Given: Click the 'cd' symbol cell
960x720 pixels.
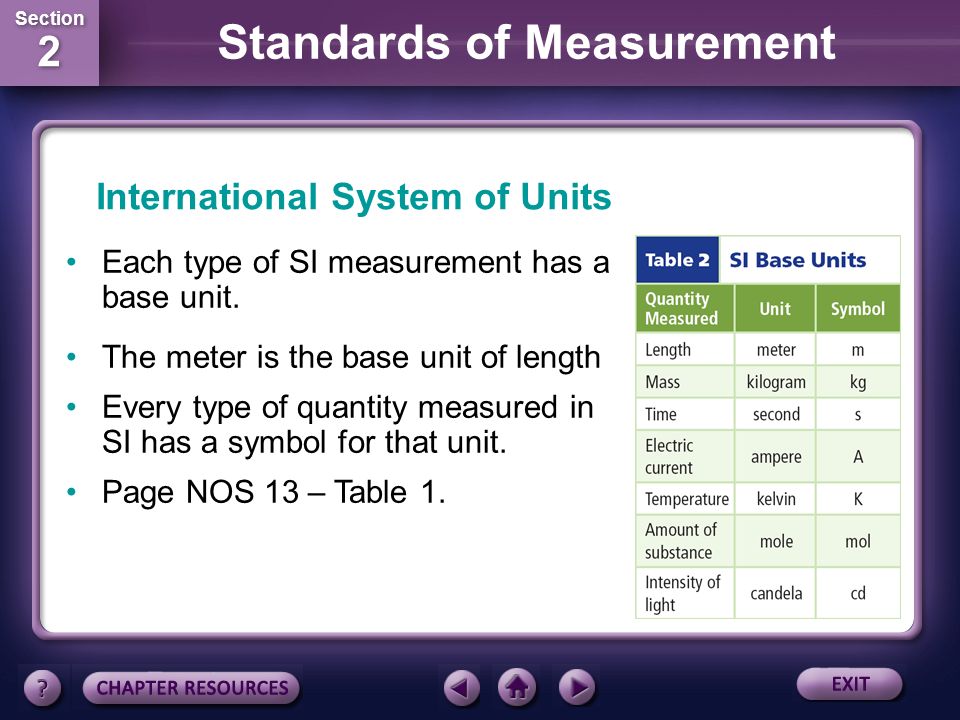Looking at the screenshot, I should coord(858,593).
